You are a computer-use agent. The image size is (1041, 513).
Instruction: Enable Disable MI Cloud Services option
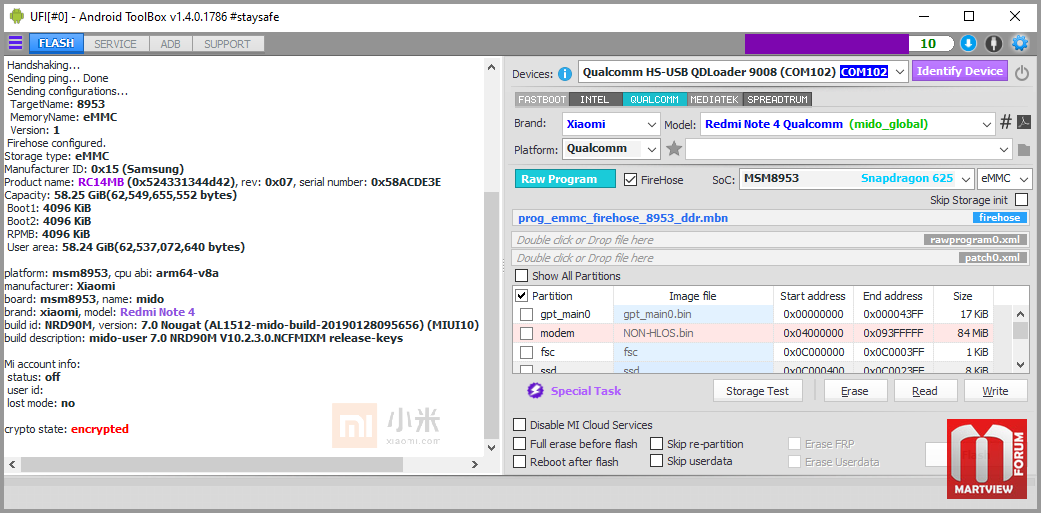(x=520, y=425)
